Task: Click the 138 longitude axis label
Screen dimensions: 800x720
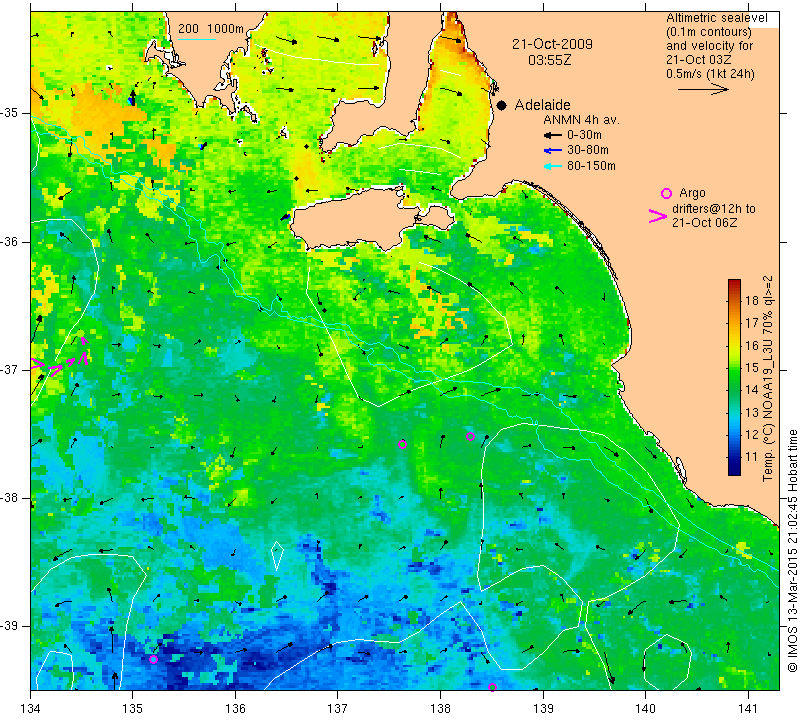Action: [x=440, y=708]
